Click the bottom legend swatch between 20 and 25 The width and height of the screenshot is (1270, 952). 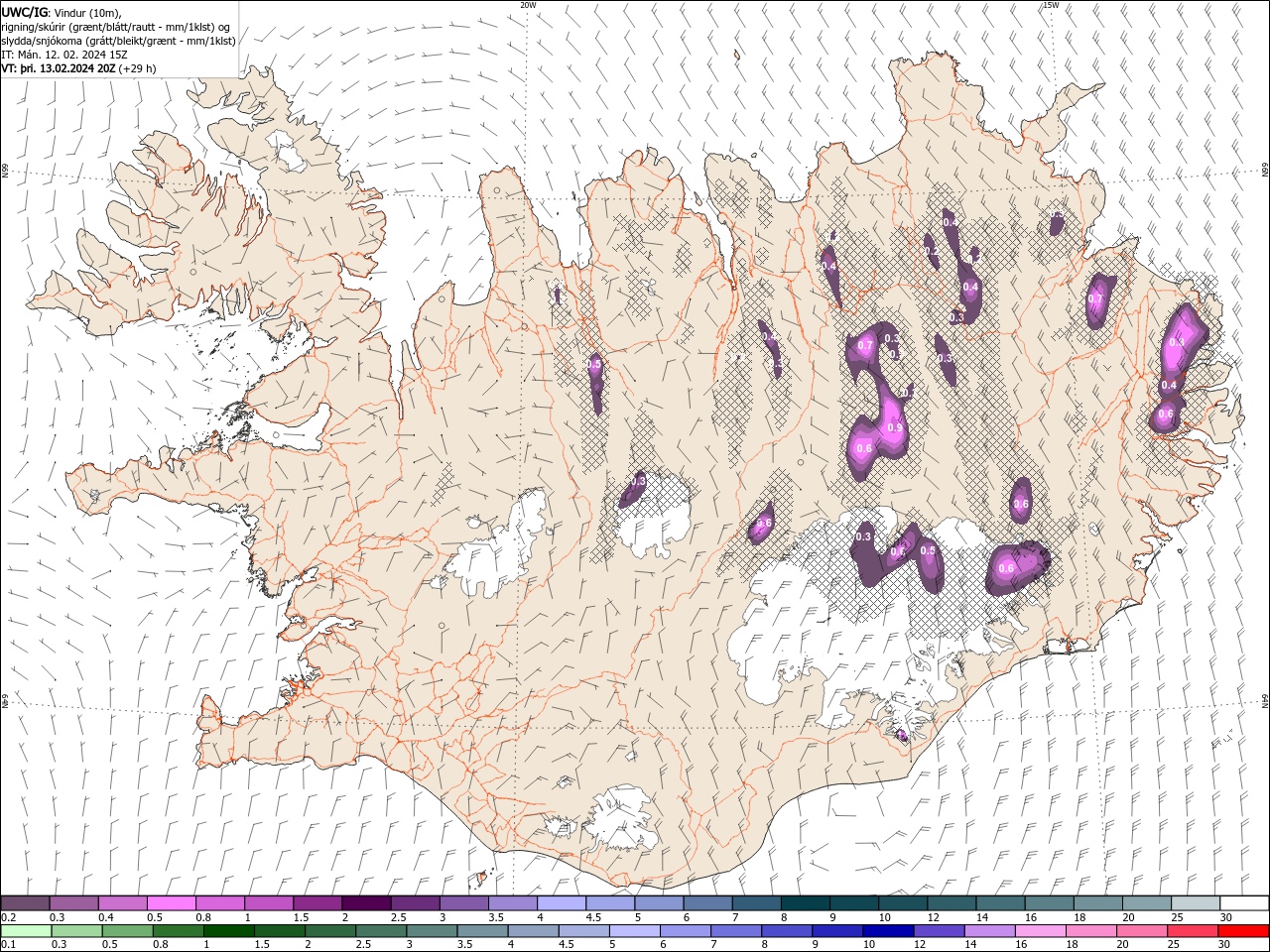(1140, 931)
